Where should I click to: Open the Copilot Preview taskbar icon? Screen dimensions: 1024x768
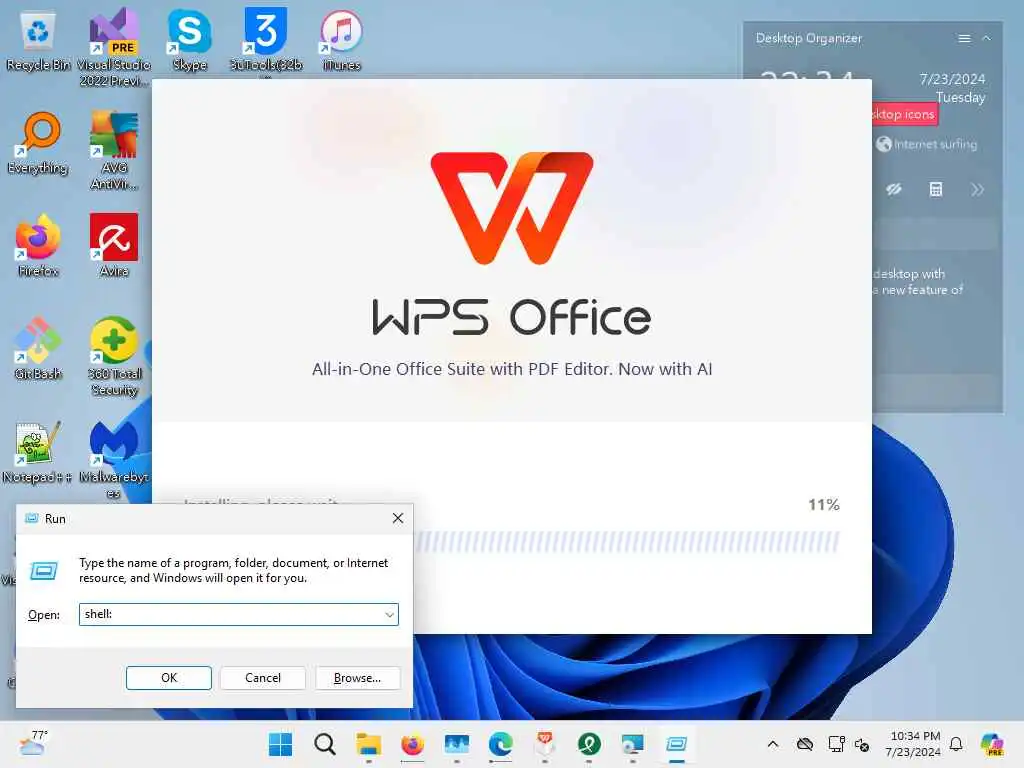coord(992,744)
